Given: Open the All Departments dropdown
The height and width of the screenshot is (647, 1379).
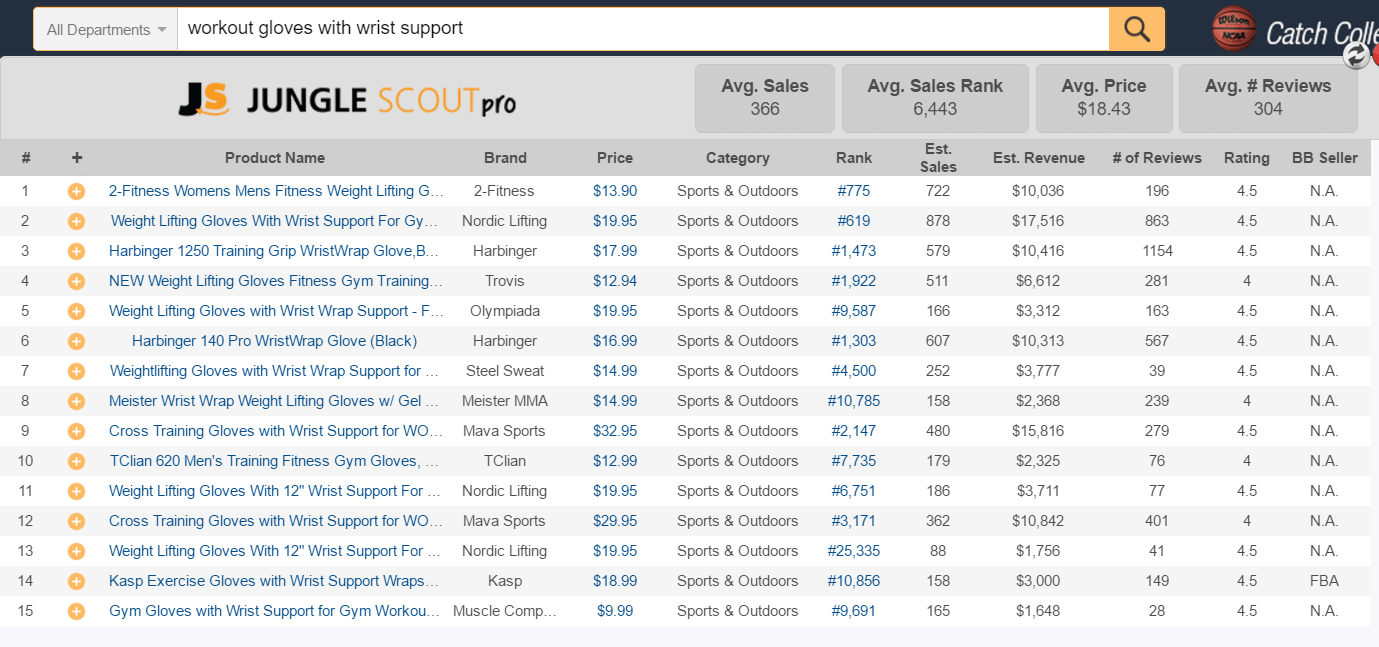Looking at the screenshot, I should [x=106, y=30].
